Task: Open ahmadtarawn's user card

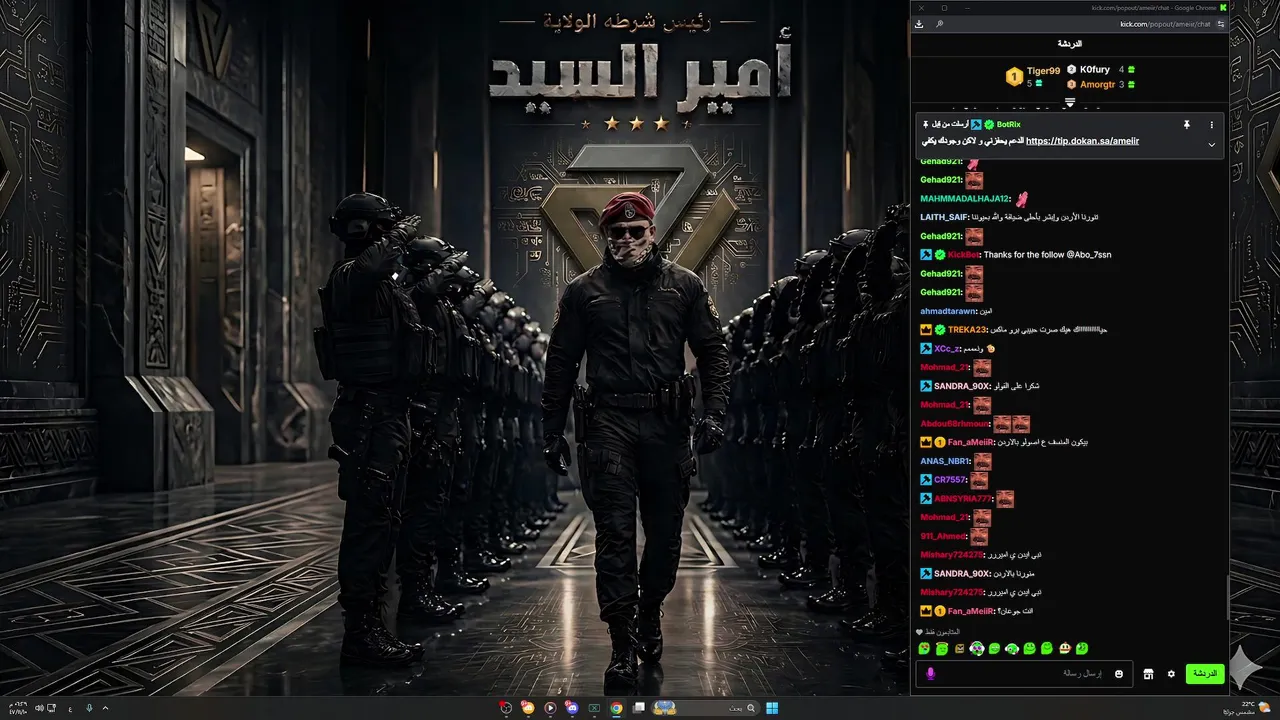Action: point(948,311)
